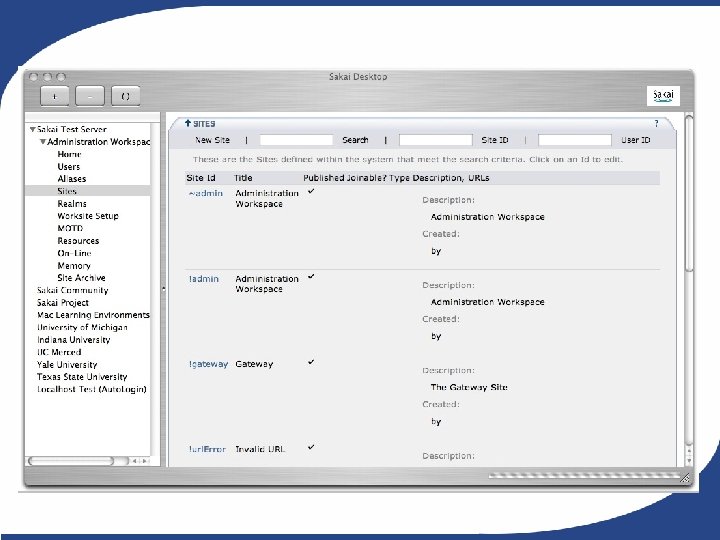Click the parentheses toolbar button
The image size is (720, 540).
125,96
